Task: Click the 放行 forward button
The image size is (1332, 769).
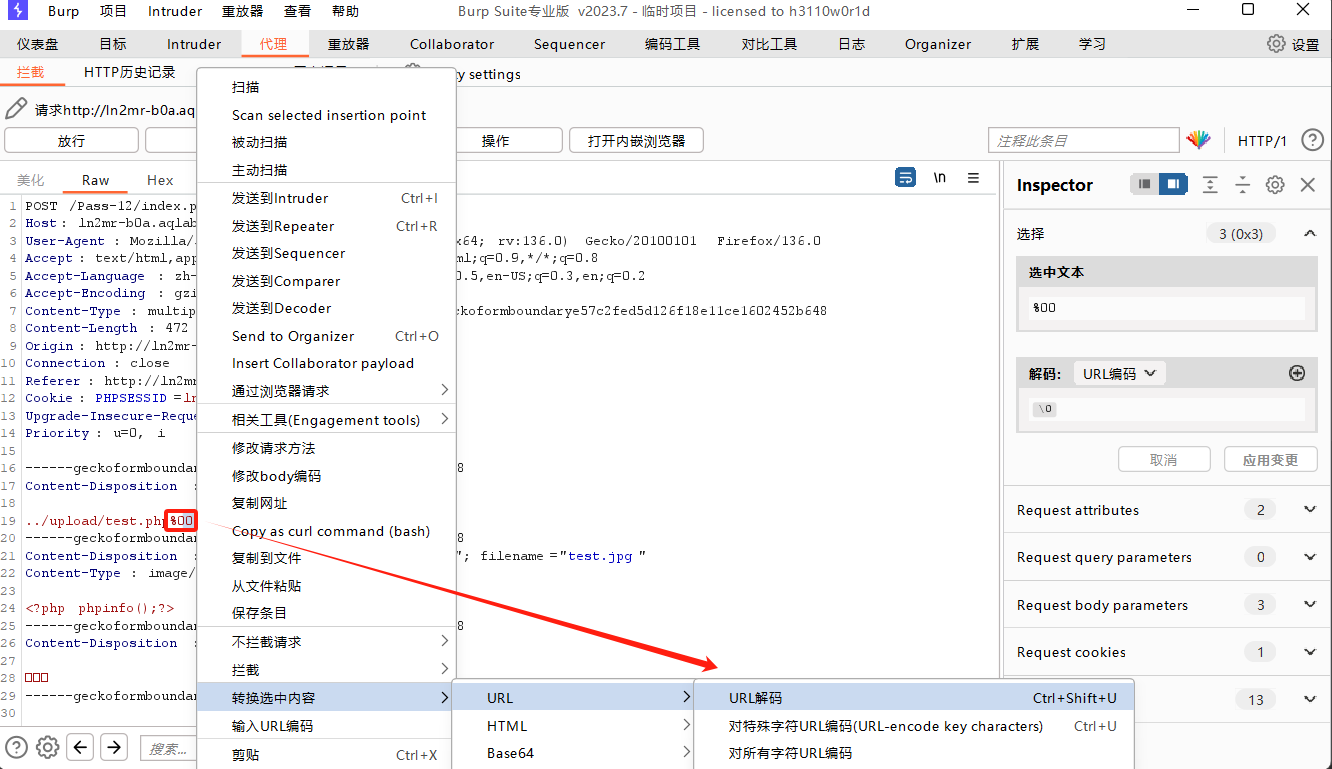Action: click(x=71, y=140)
